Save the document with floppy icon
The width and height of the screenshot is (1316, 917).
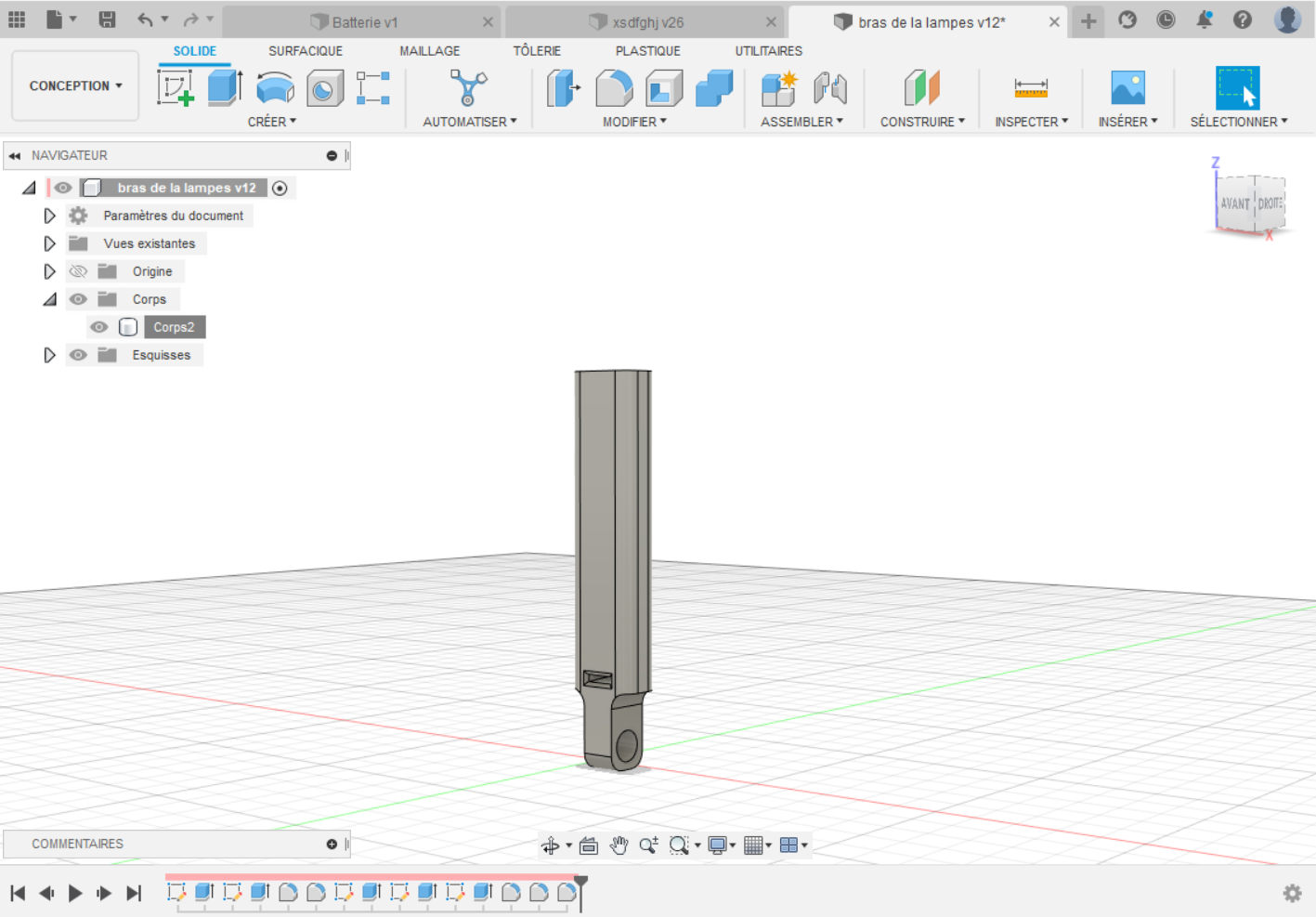(107, 20)
